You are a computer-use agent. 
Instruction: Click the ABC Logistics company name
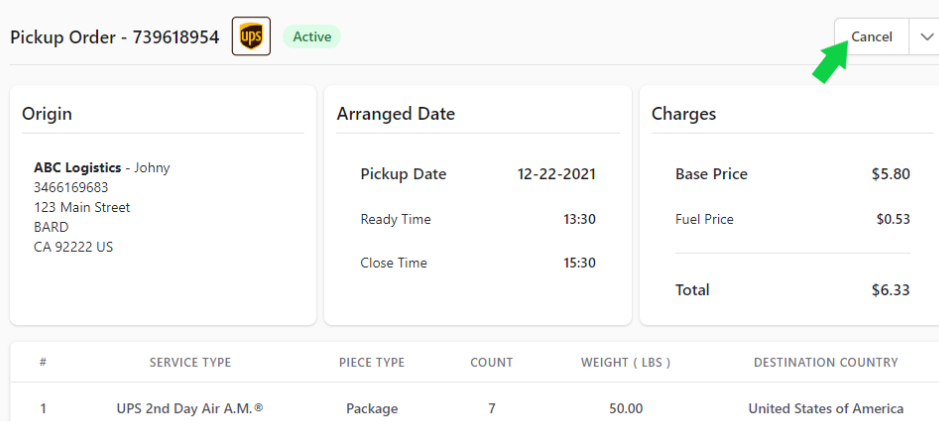77,168
